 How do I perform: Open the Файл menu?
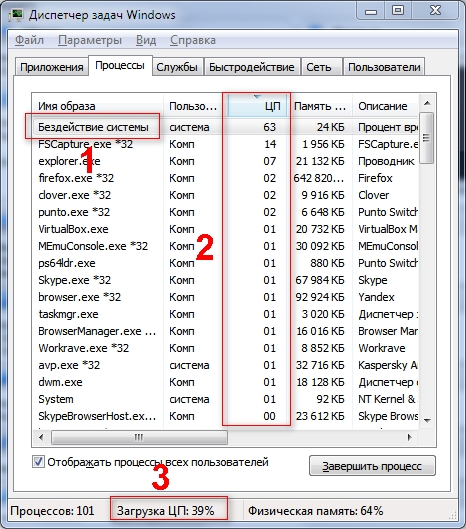[x=29, y=40]
